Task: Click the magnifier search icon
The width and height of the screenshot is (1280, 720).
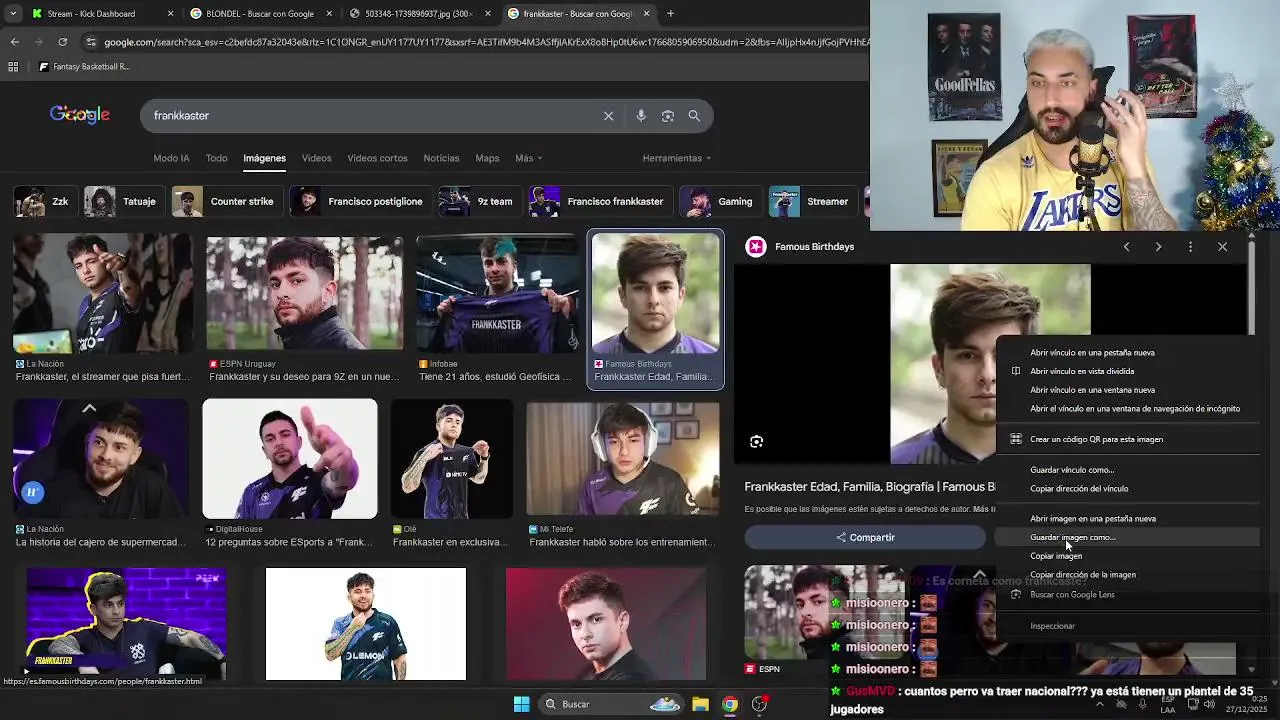Action: click(694, 116)
